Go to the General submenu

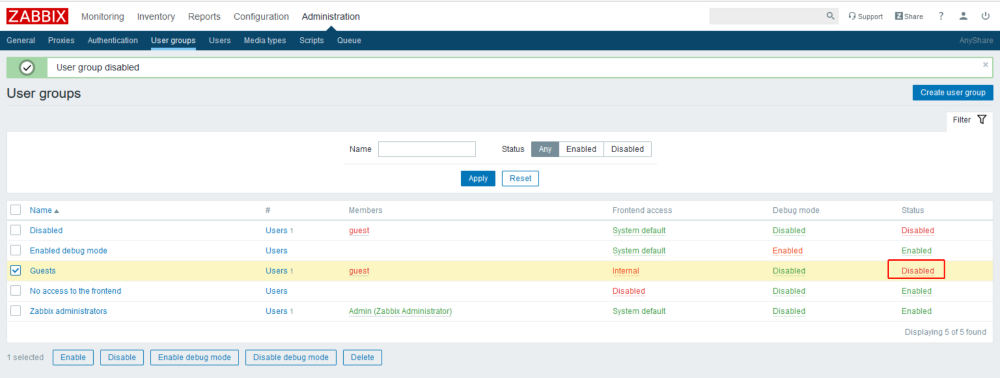(x=20, y=40)
